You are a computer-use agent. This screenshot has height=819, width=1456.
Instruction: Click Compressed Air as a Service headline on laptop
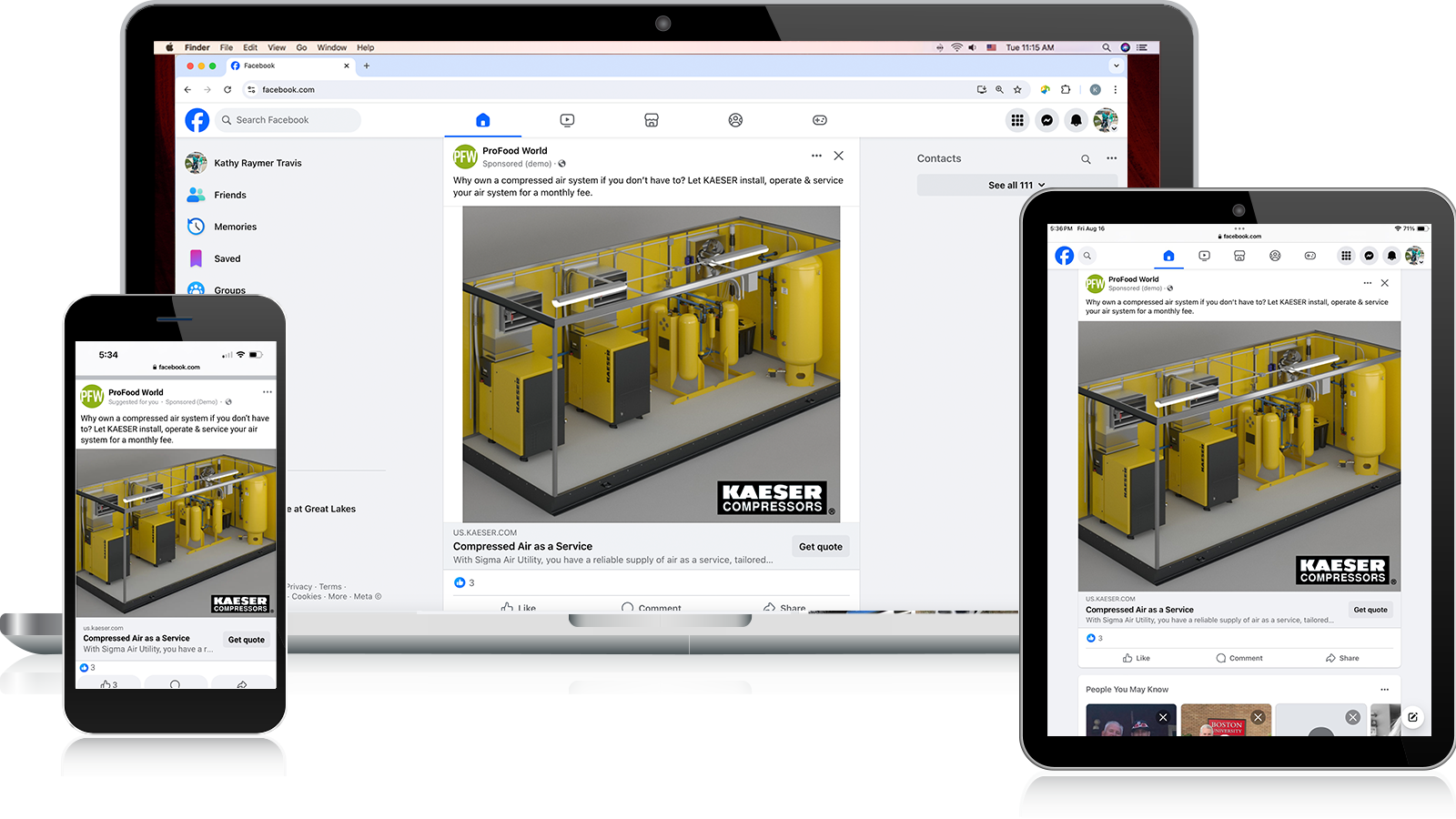pos(522,547)
